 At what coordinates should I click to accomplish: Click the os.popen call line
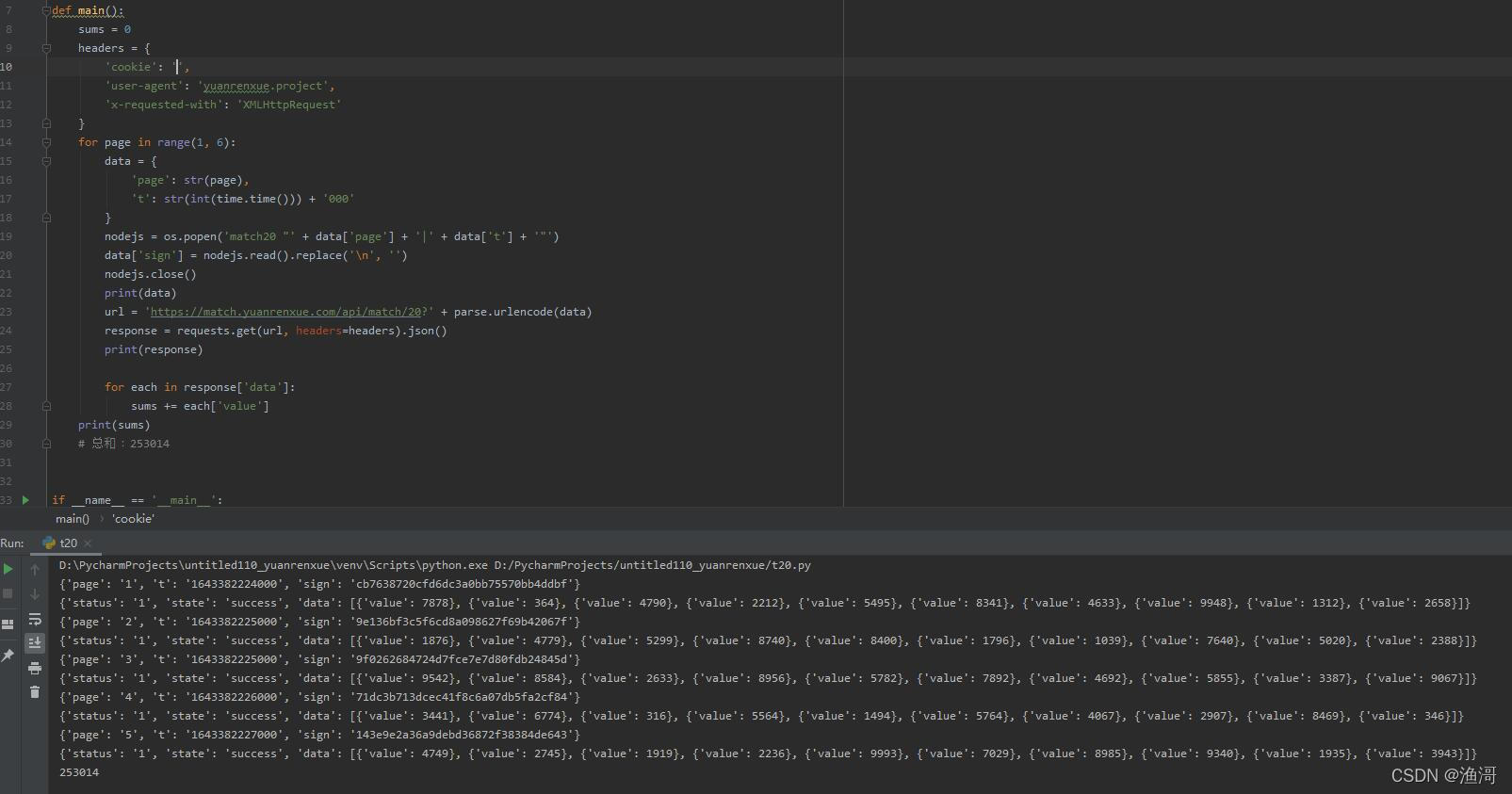(332, 236)
